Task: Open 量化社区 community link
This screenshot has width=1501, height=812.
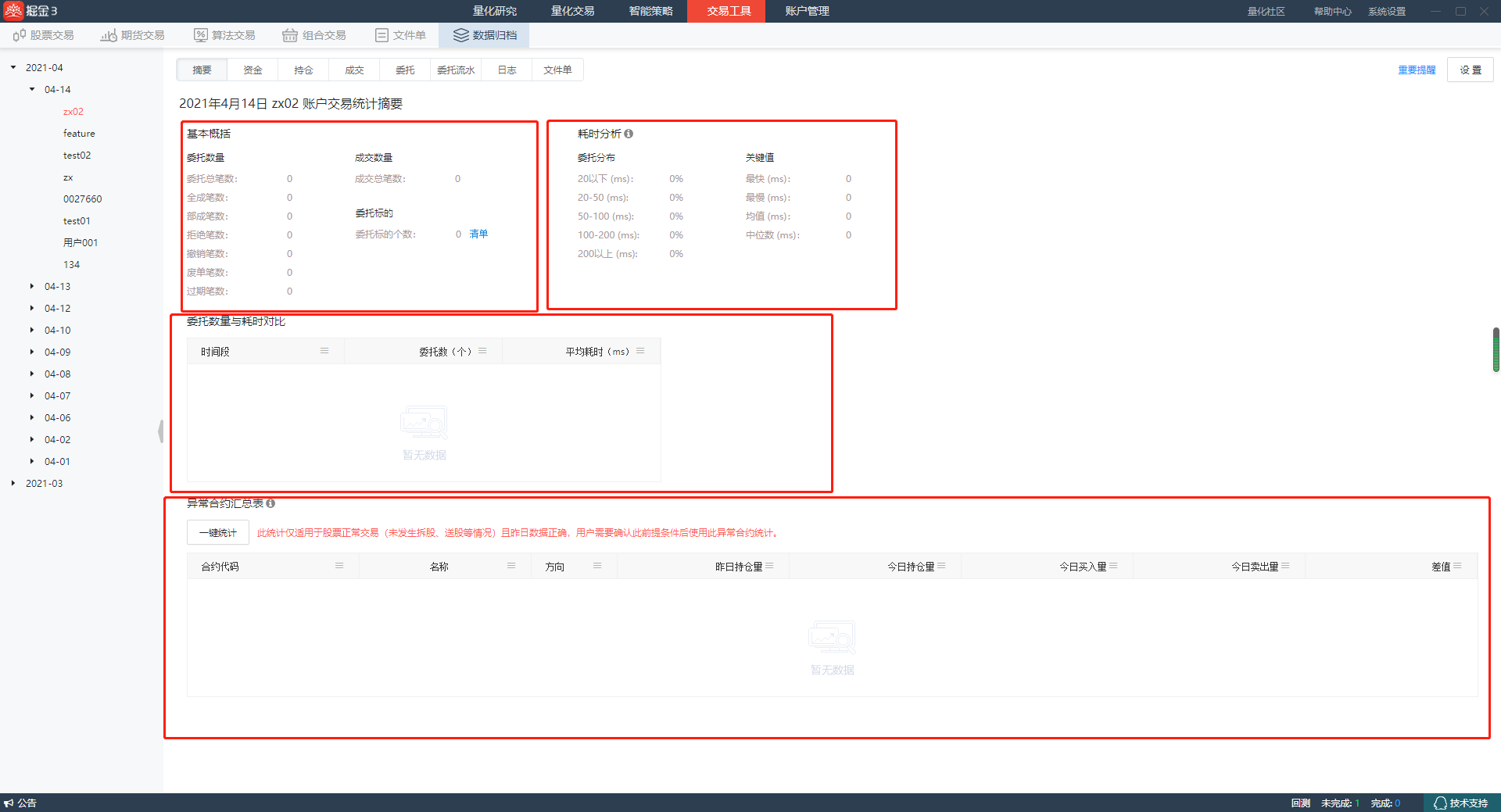Action: click(1266, 11)
